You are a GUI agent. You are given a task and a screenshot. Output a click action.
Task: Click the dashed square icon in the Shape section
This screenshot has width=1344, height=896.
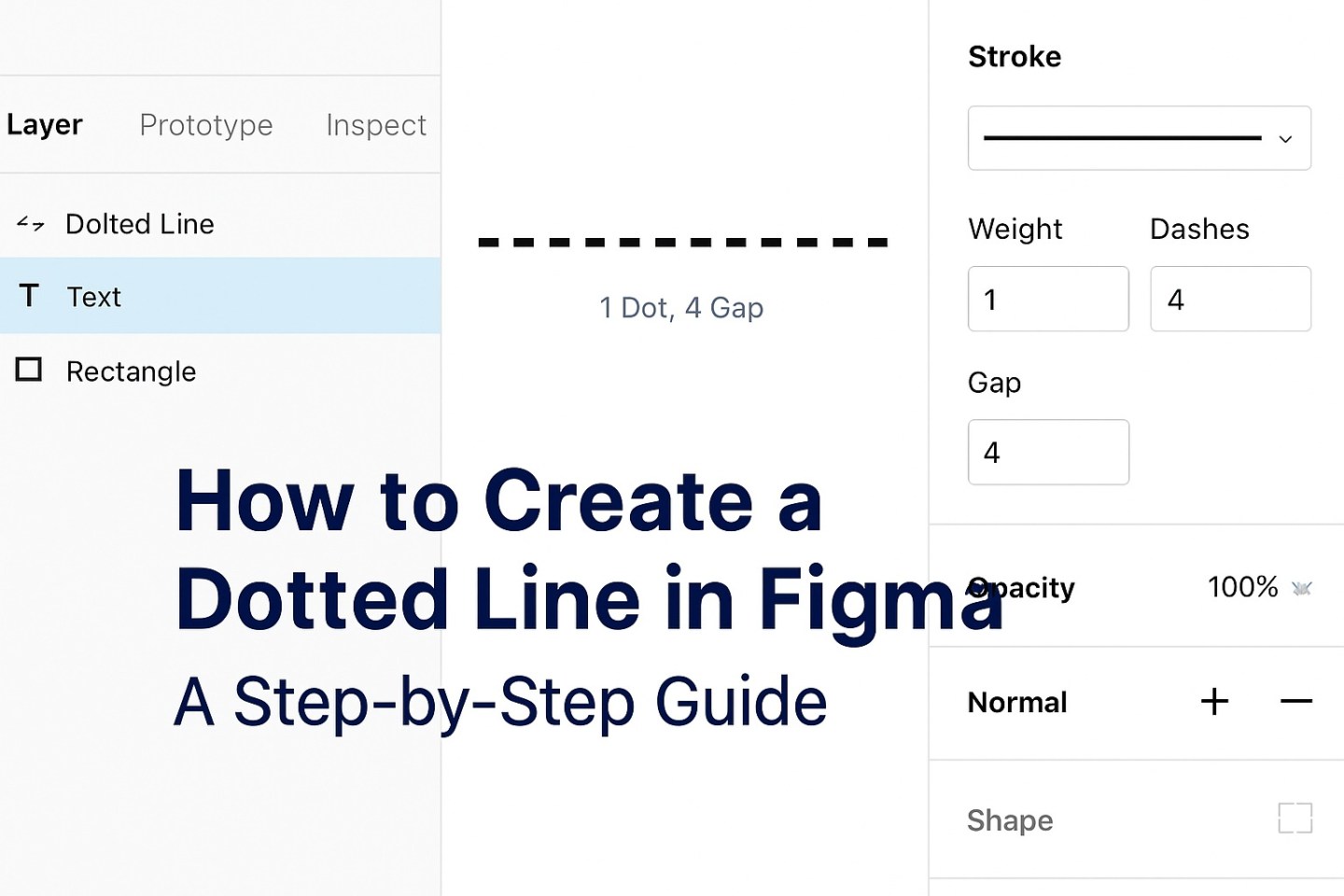point(1295,818)
